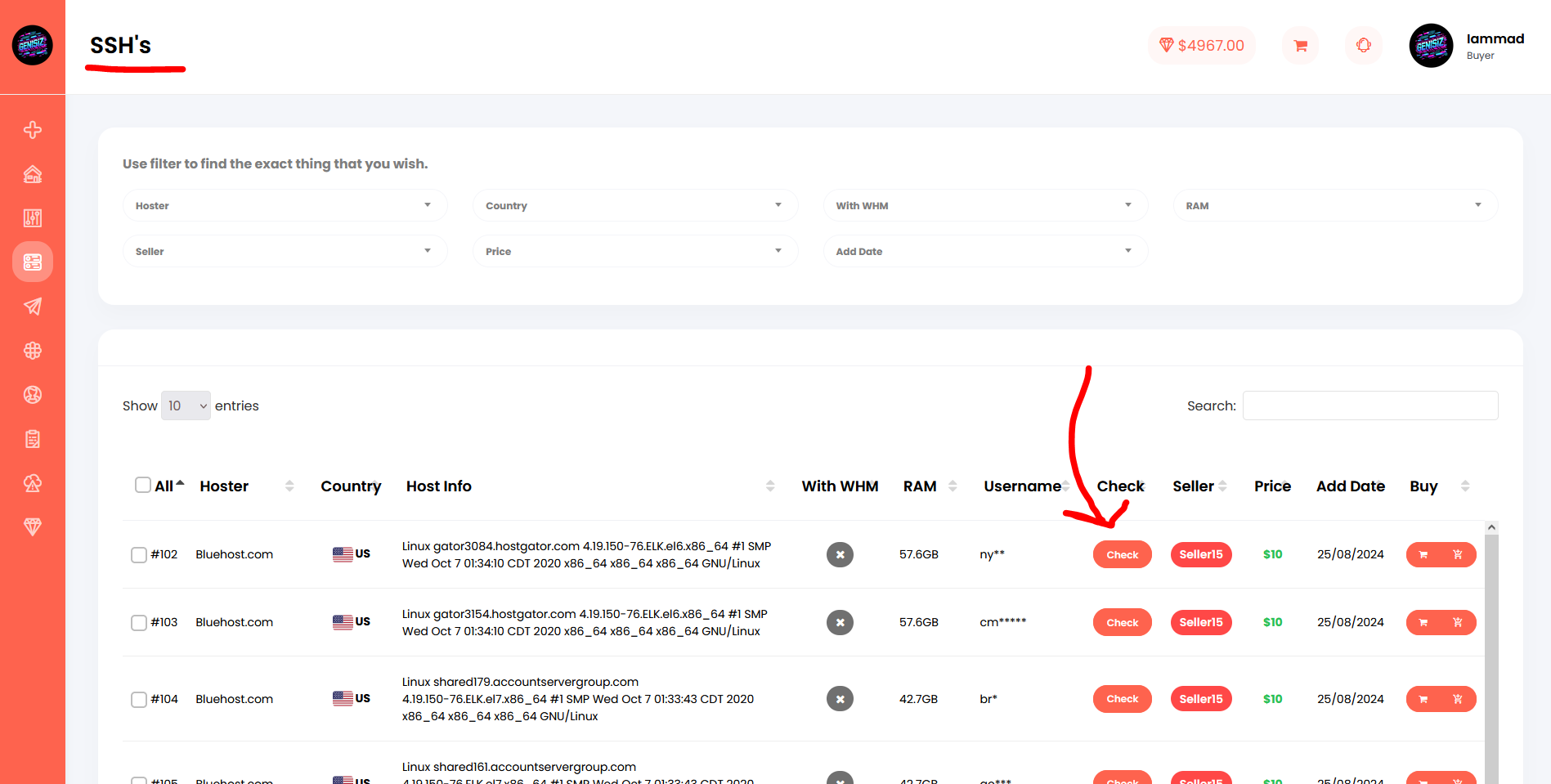Open the clipboard icon in the sidebar
1551x784 pixels.
coord(33,439)
